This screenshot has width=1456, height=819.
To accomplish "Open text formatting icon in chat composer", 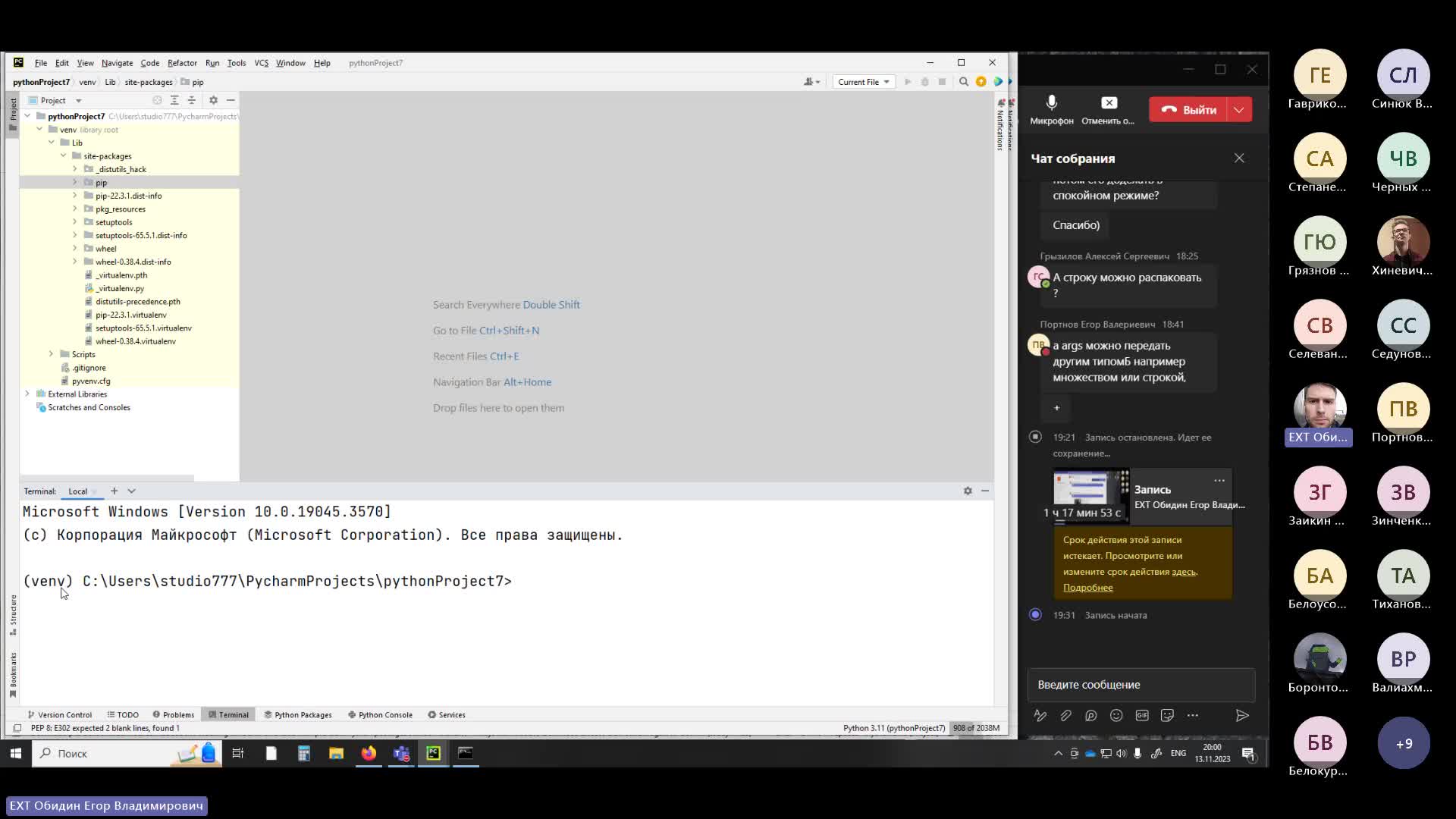I will pos(1040,715).
